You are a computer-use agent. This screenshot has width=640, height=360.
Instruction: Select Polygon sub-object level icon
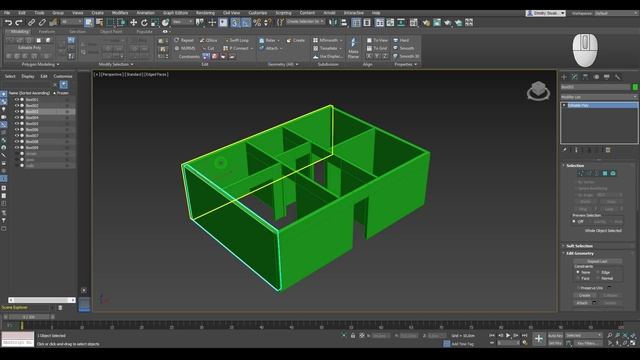pos(605,173)
